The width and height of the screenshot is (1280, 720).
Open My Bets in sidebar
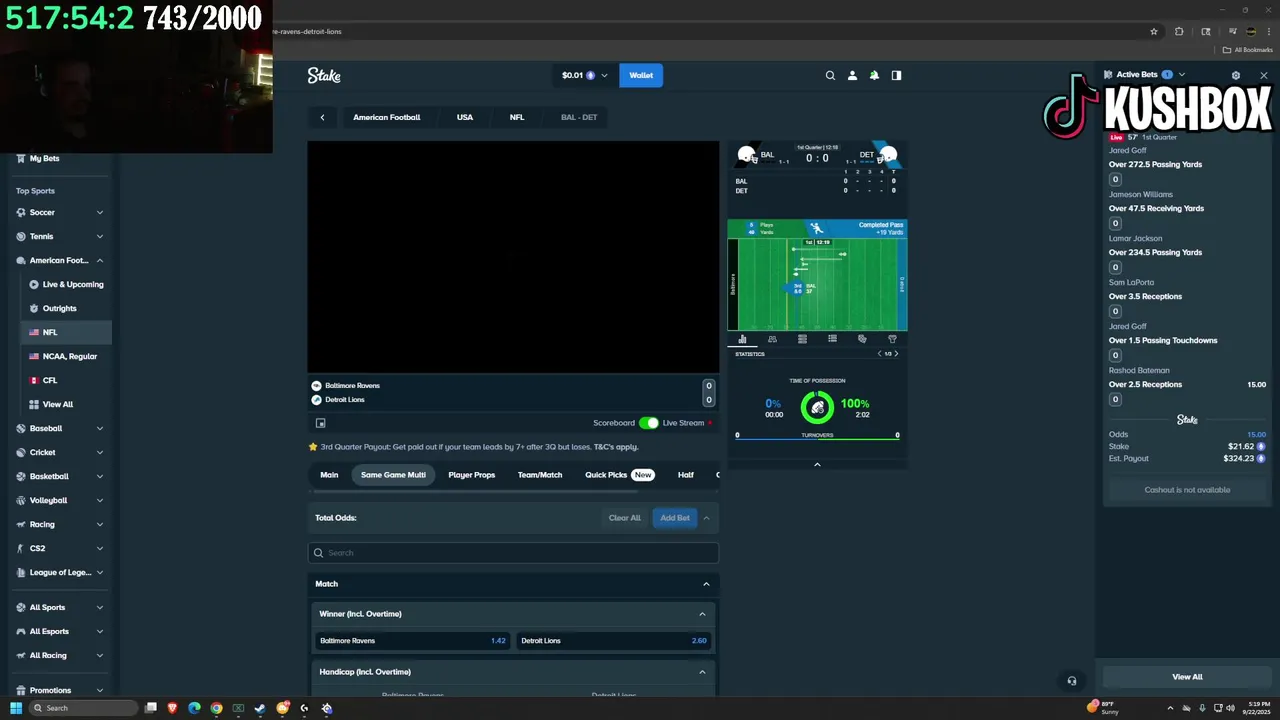44,158
